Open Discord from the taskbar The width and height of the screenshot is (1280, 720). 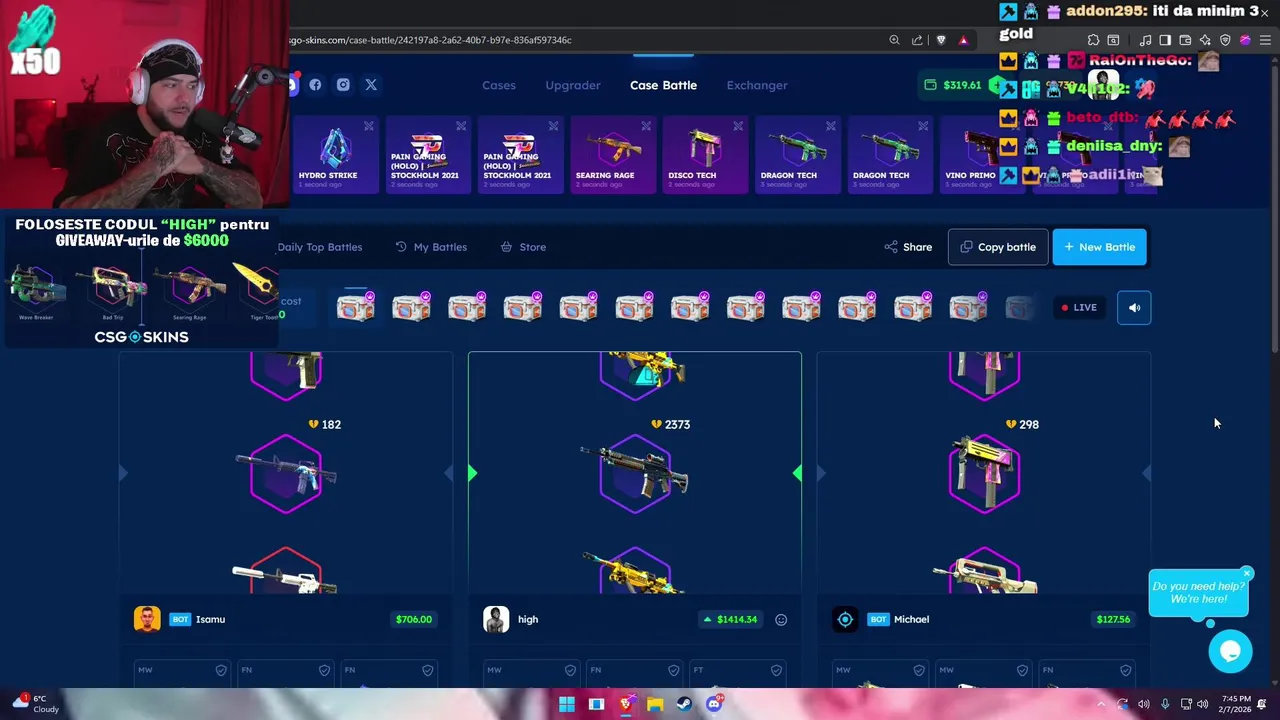tap(713, 704)
